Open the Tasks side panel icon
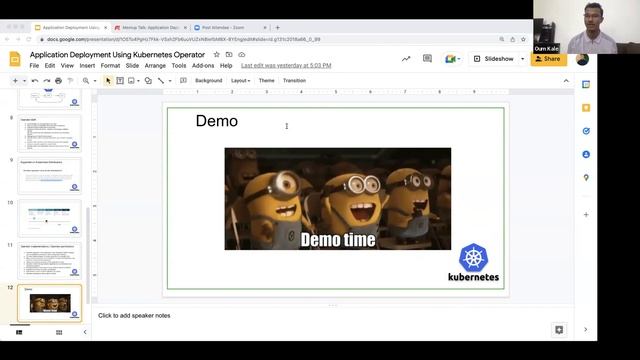 pos(586,131)
